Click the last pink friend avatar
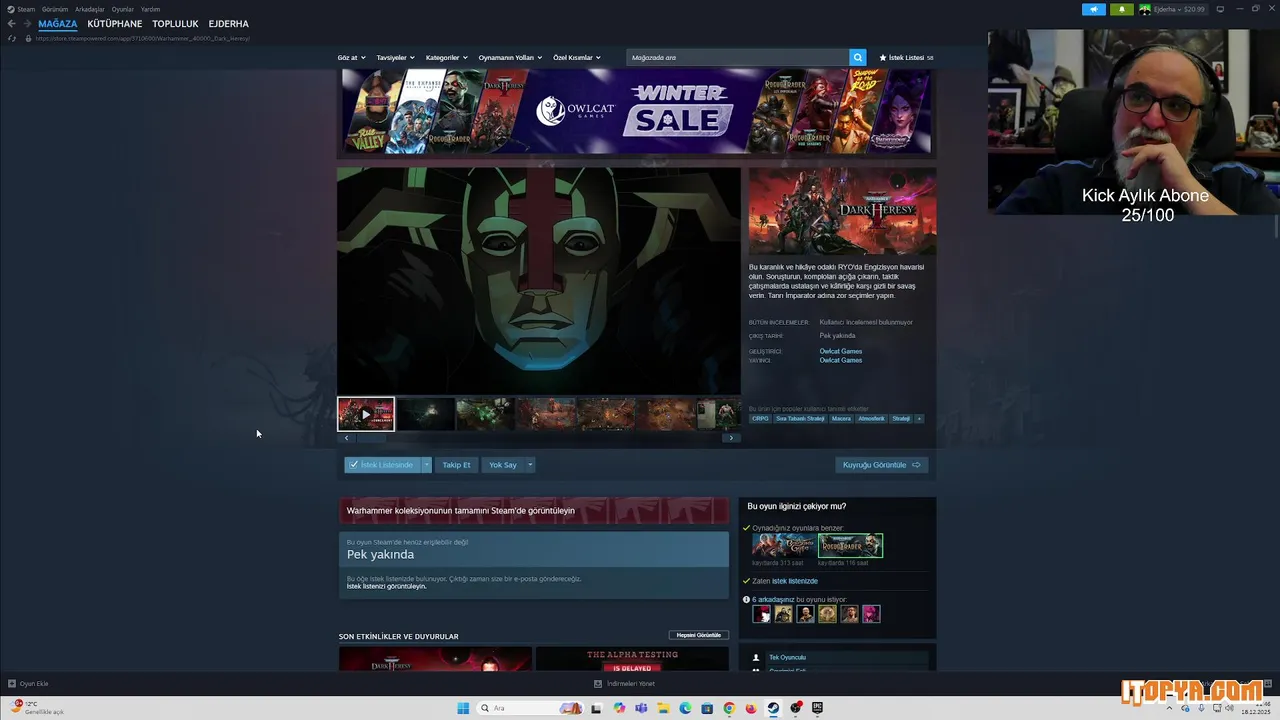The width and height of the screenshot is (1280, 720). pyautogui.click(x=871, y=614)
